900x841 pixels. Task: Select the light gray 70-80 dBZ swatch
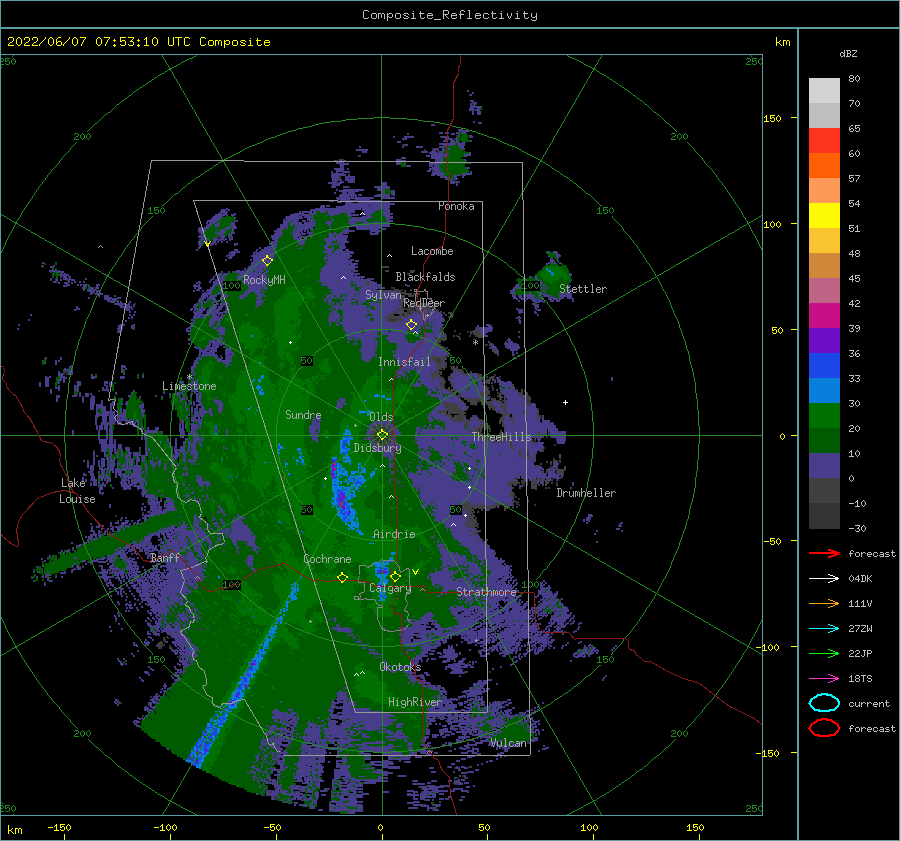point(824,91)
